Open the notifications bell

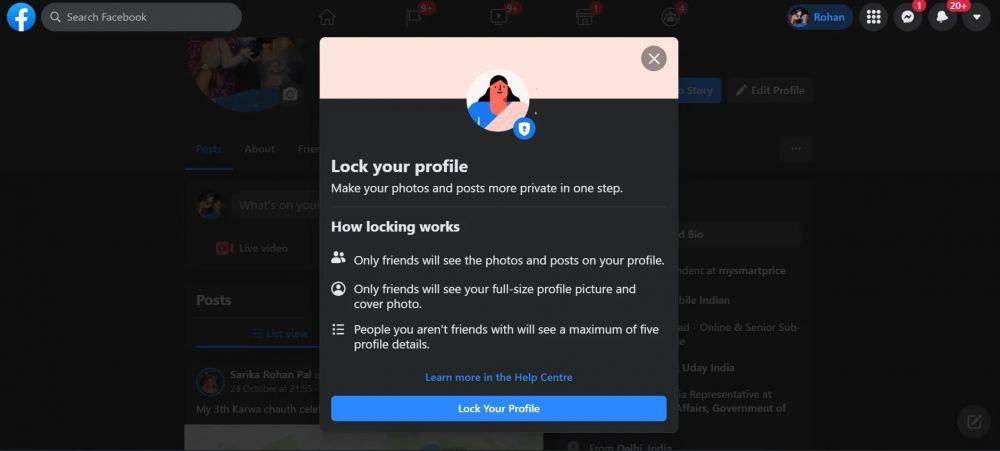942,17
